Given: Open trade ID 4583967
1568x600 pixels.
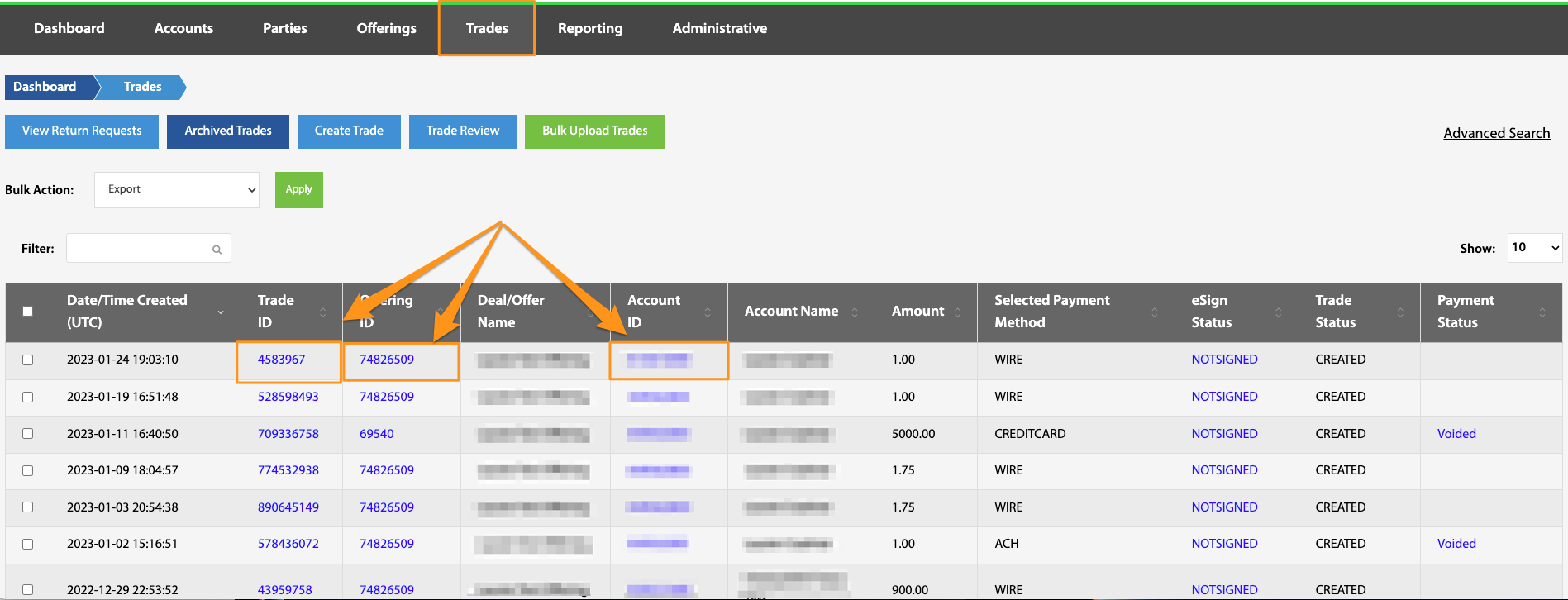Looking at the screenshot, I should tap(281, 360).
